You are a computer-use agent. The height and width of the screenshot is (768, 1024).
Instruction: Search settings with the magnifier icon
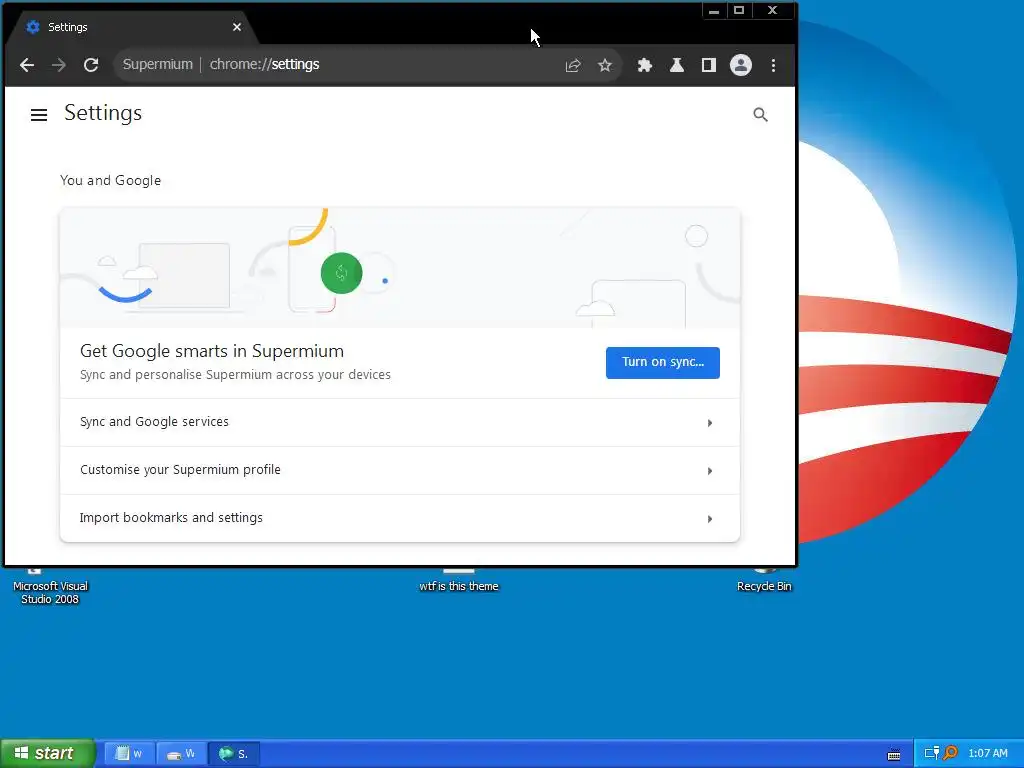(x=760, y=115)
